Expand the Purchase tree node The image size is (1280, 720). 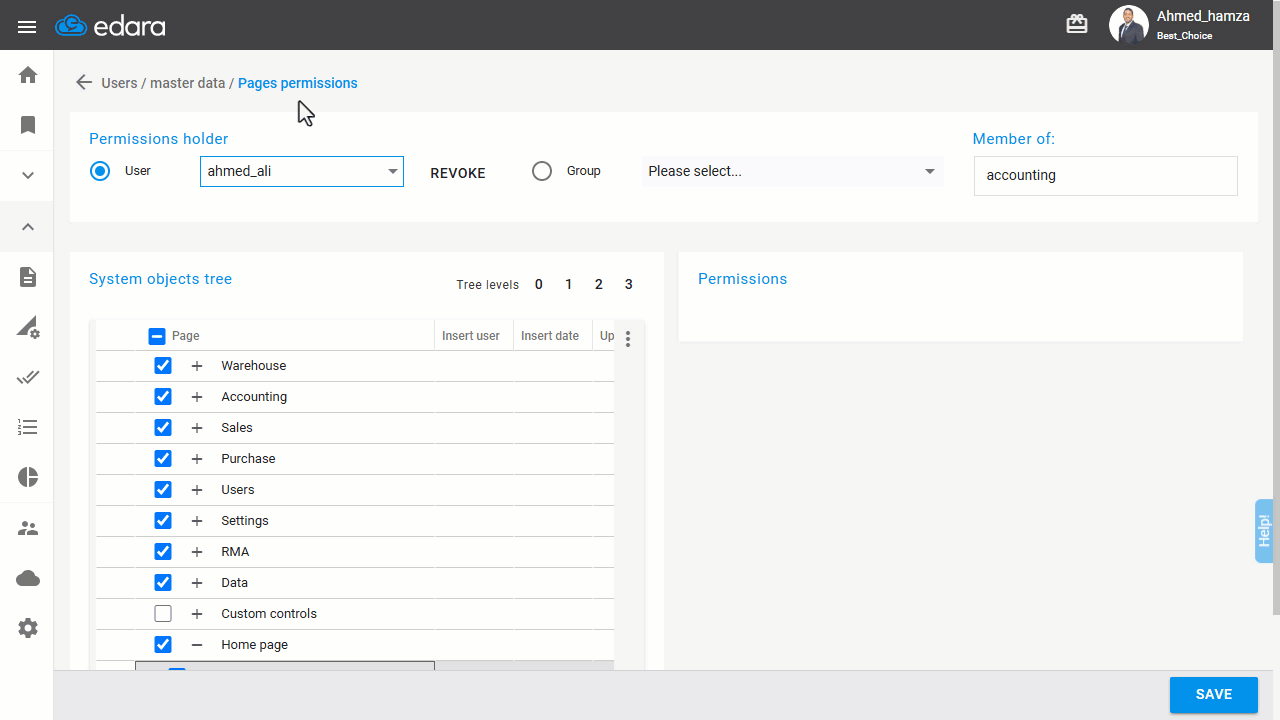197,459
